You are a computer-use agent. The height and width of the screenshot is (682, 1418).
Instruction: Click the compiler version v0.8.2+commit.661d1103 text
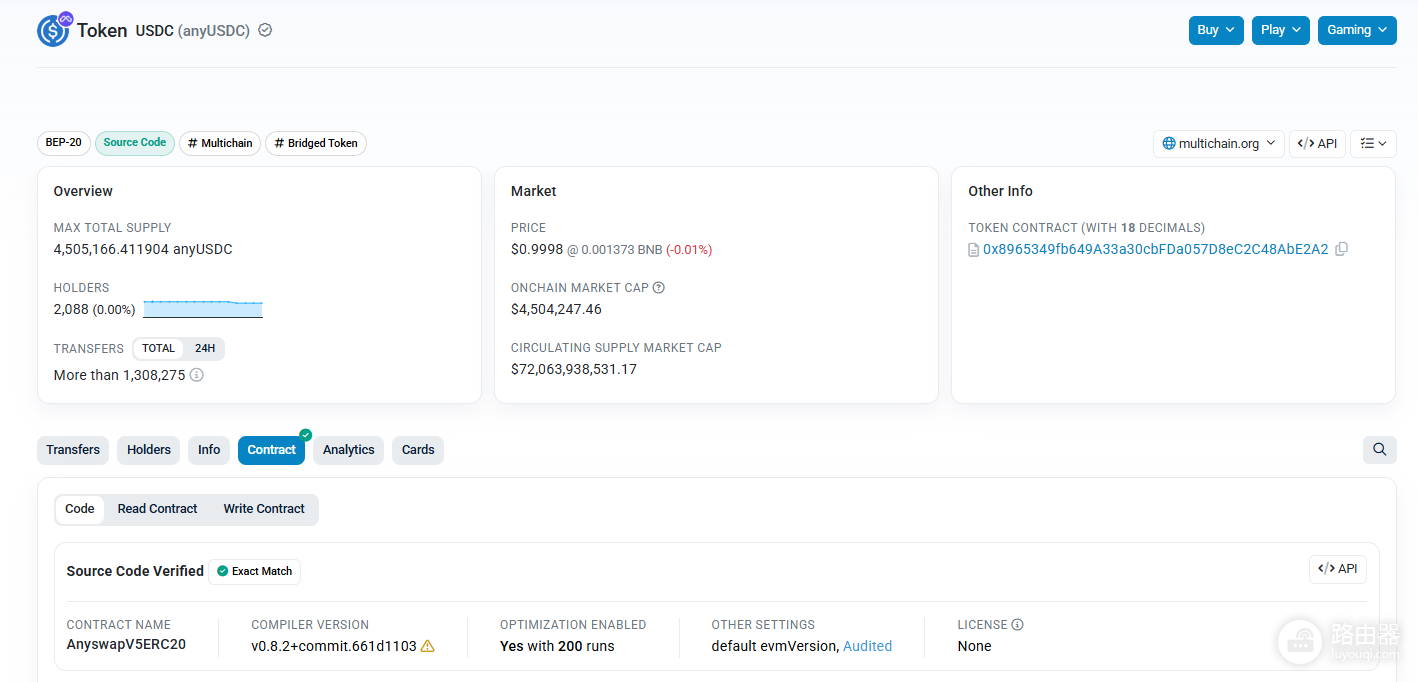[334, 646]
